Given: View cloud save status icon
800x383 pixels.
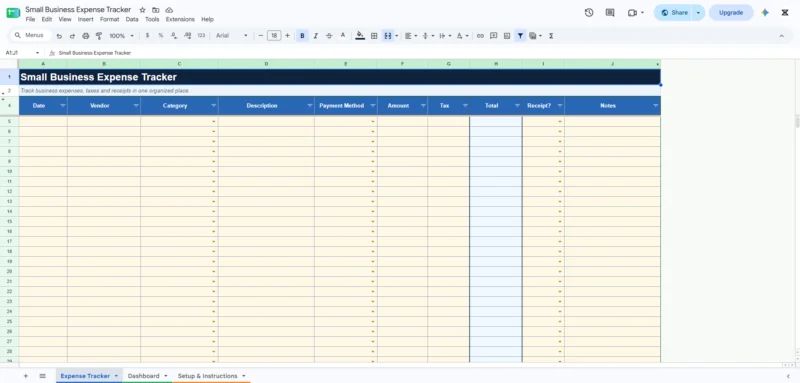Looking at the screenshot, I should pyautogui.click(x=169, y=10).
